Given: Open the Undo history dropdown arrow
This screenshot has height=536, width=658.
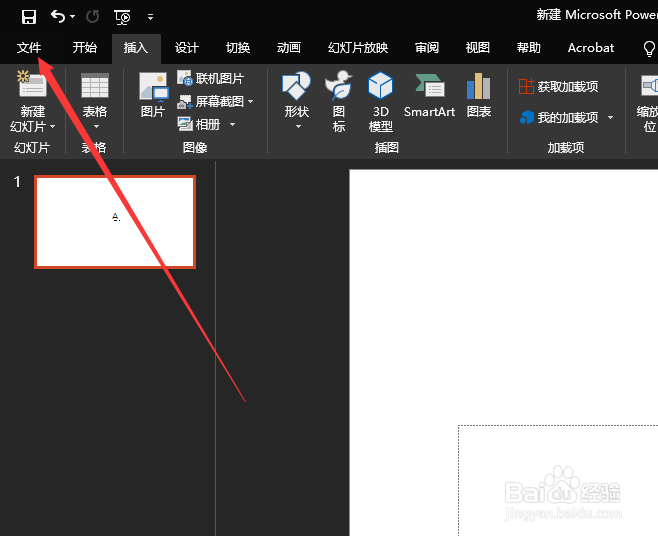Looking at the screenshot, I should click(73, 17).
